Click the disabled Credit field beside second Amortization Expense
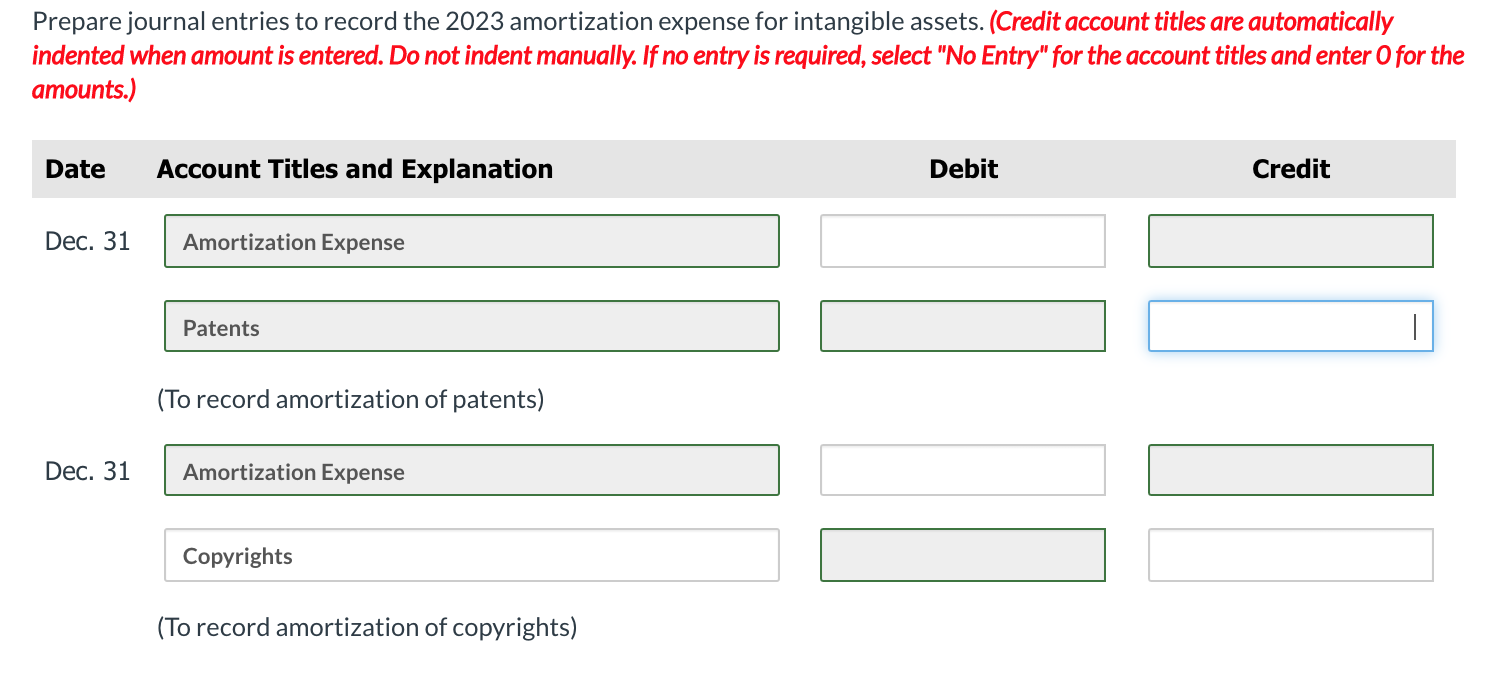1488x700 pixels. pyautogui.click(x=1290, y=469)
